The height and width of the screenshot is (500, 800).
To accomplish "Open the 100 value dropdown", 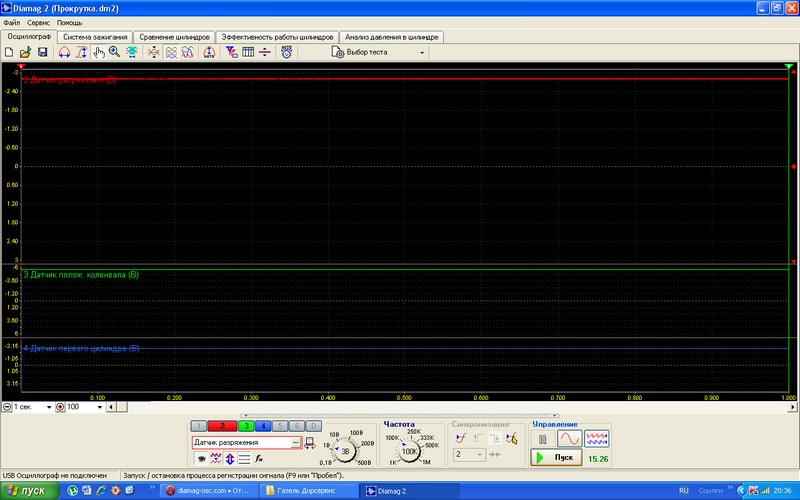I will (x=99, y=407).
